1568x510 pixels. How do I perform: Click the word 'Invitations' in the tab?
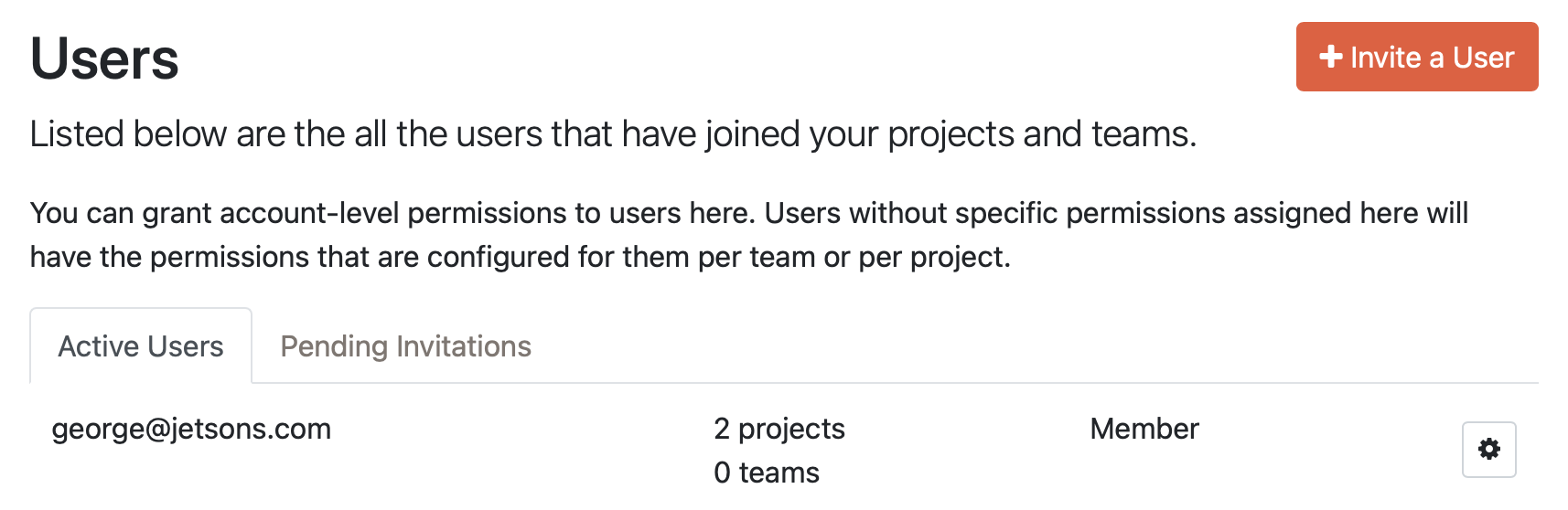(x=464, y=346)
